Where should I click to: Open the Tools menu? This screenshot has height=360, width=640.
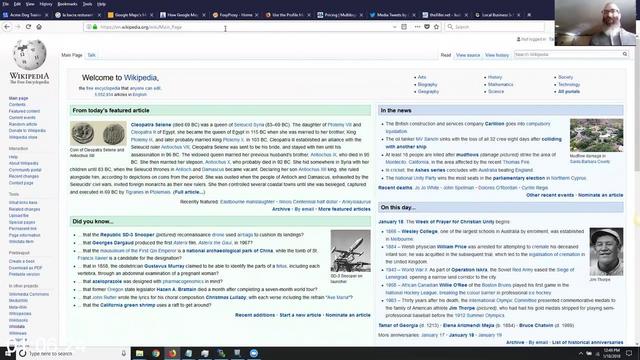click(87, 4)
